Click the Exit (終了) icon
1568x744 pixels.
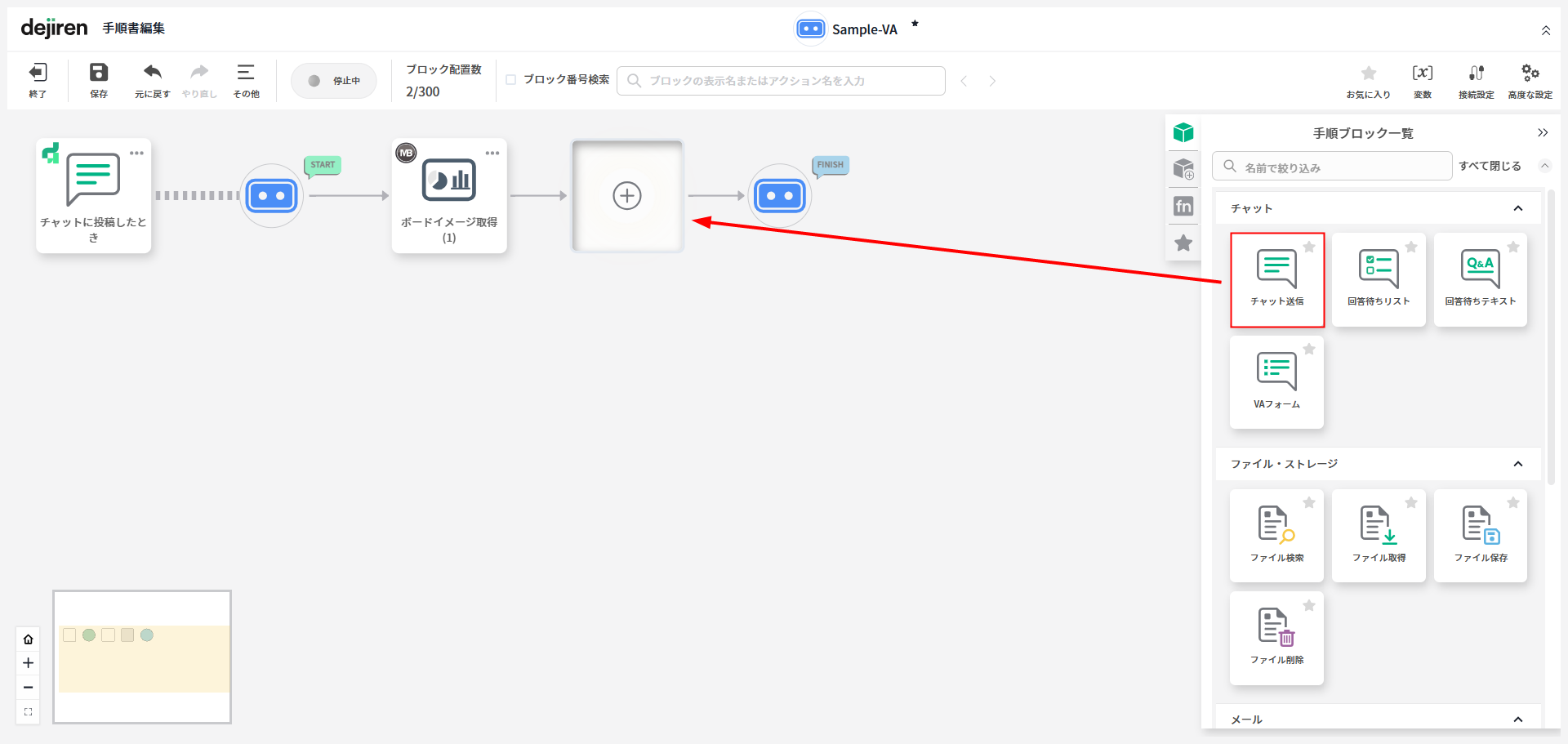click(x=38, y=80)
